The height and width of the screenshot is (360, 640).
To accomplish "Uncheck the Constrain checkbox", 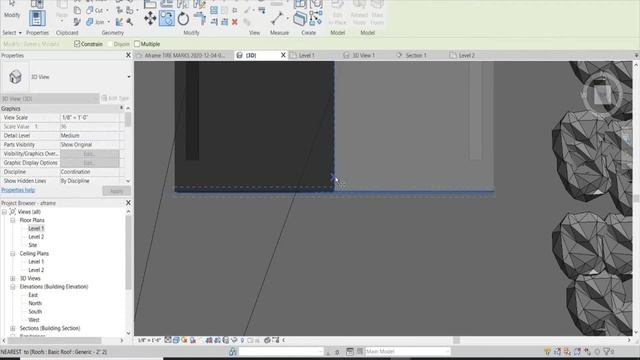I will click(x=77, y=44).
